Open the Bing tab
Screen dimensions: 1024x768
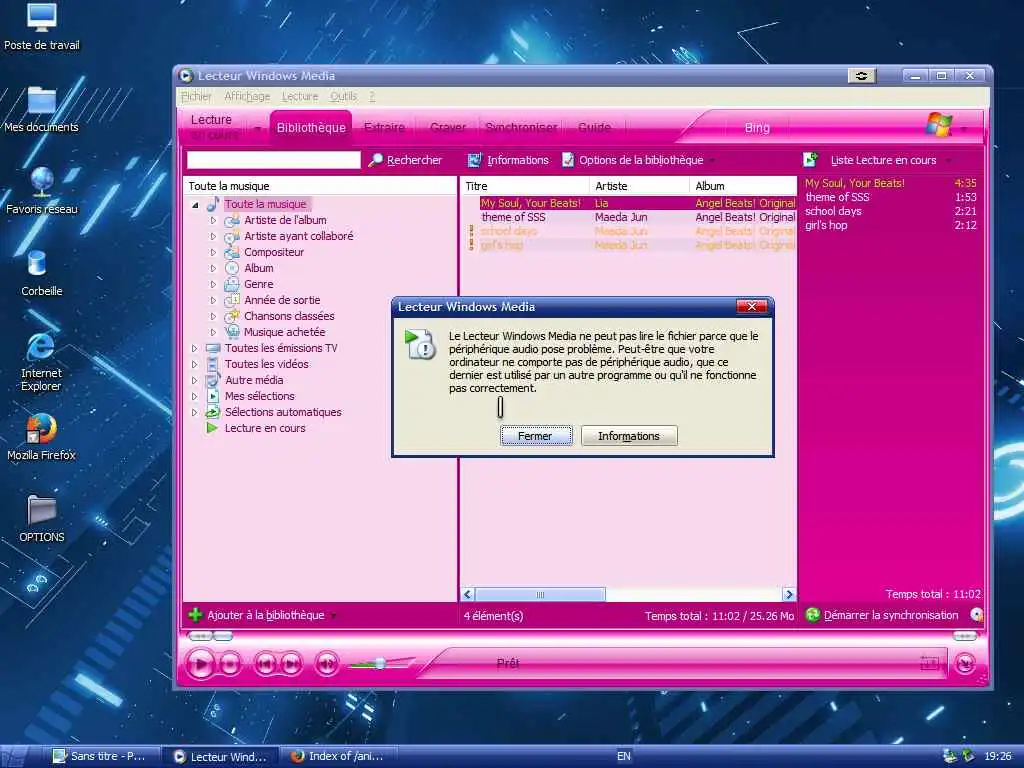(x=757, y=128)
